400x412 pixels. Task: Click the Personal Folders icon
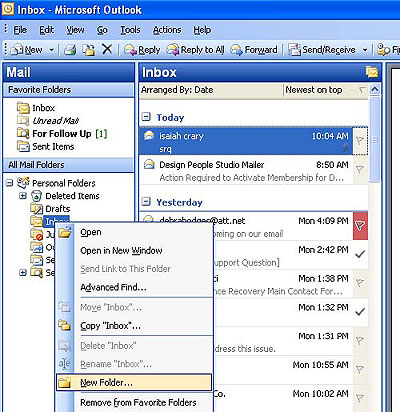click(23, 183)
